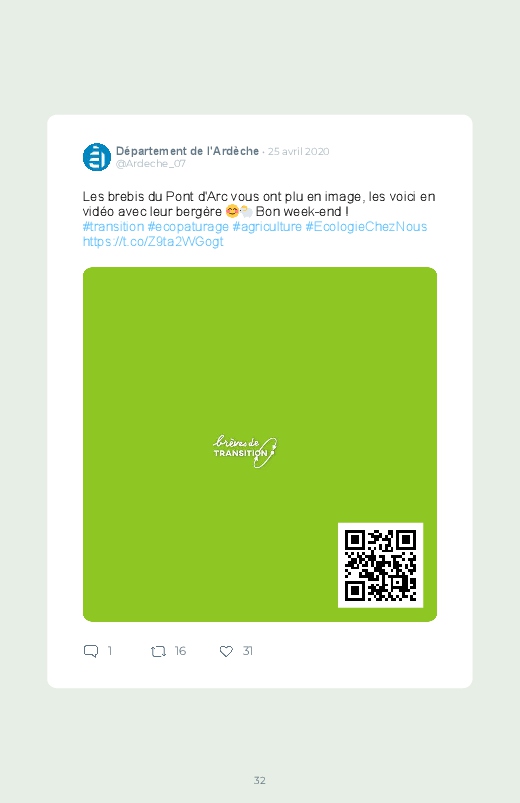Image resolution: width=520 pixels, height=803 pixels.
Task: Click the retweet arrows icon
Action: click(158, 651)
